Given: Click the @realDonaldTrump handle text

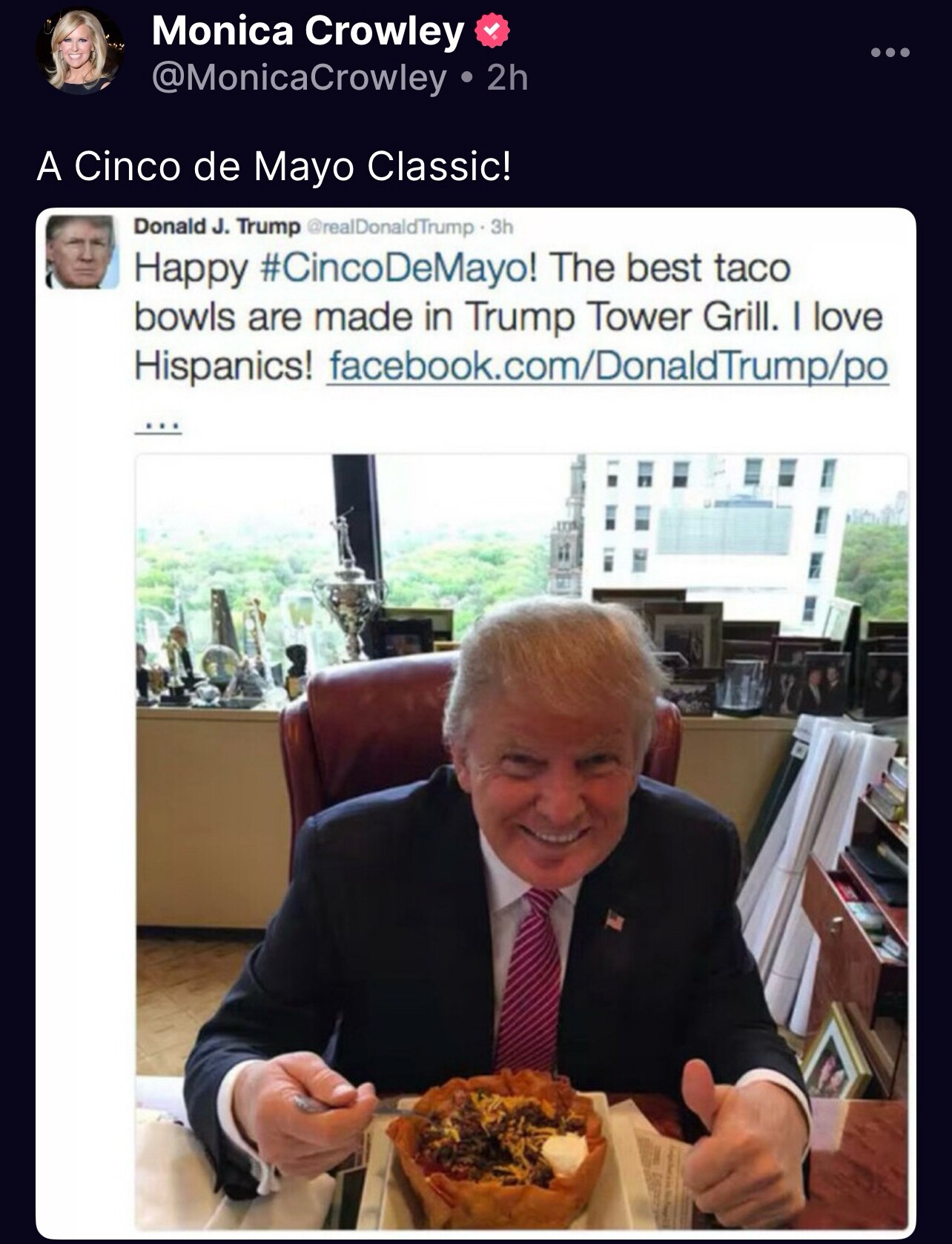Looking at the screenshot, I should pos(389,227).
